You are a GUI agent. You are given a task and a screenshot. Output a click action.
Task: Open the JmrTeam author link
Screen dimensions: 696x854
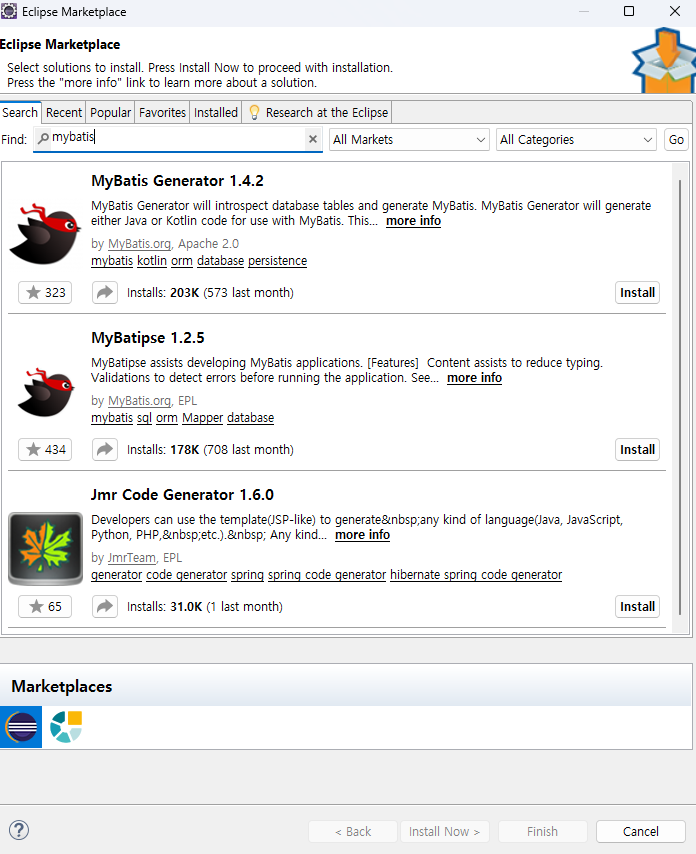click(132, 557)
